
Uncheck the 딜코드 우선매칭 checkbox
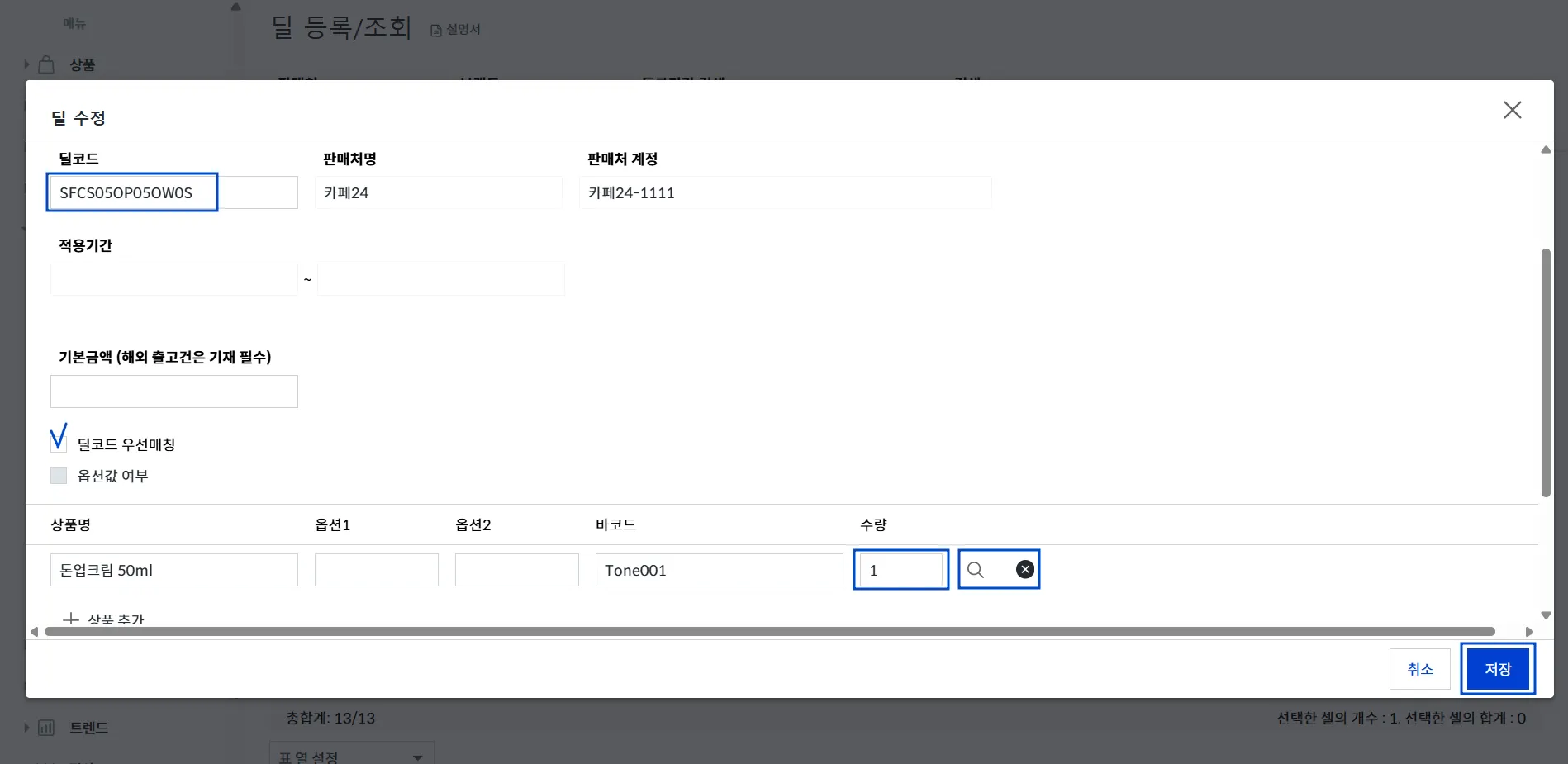pyautogui.click(x=59, y=439)
